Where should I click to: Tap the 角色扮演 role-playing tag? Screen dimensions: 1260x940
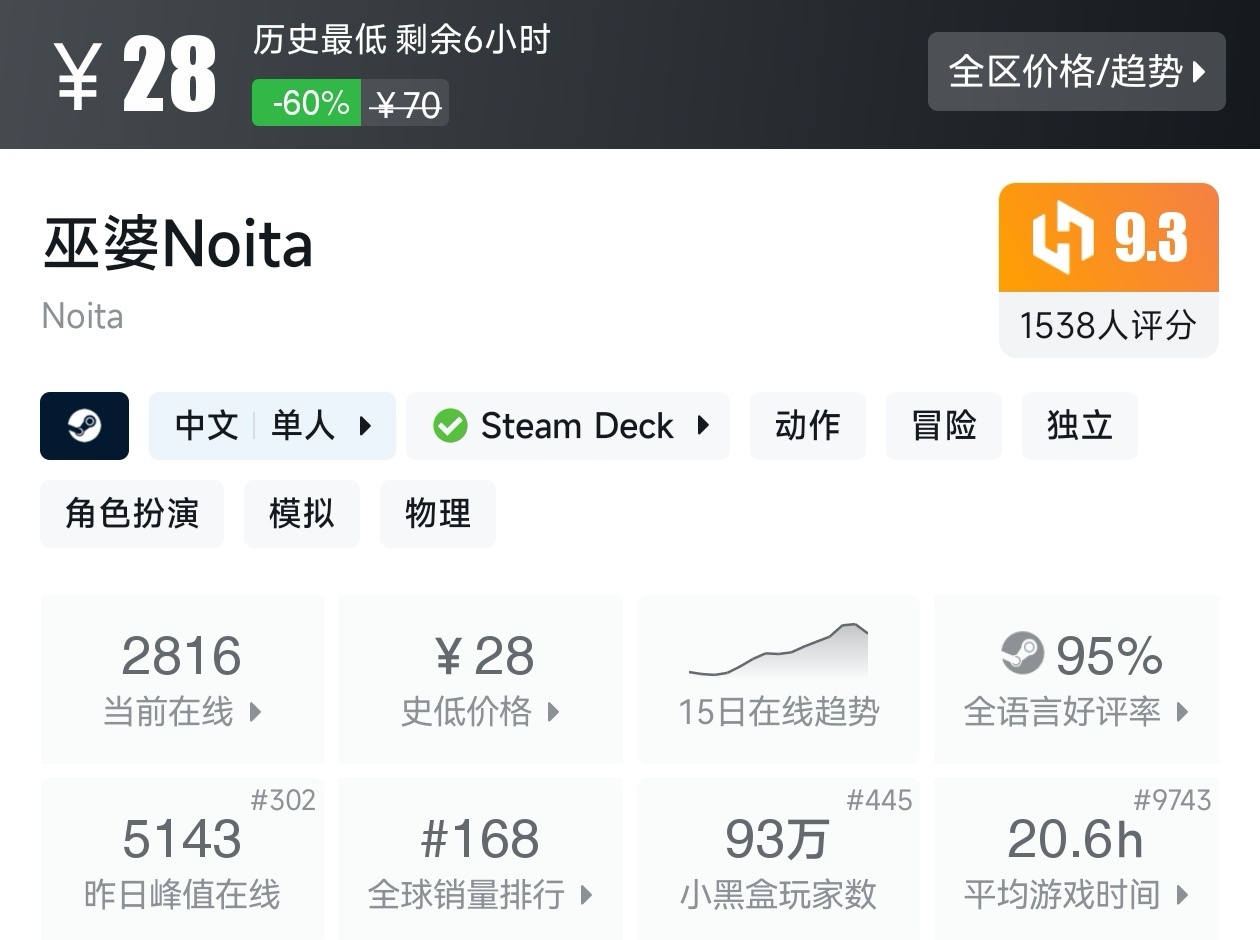click(132, 514)
